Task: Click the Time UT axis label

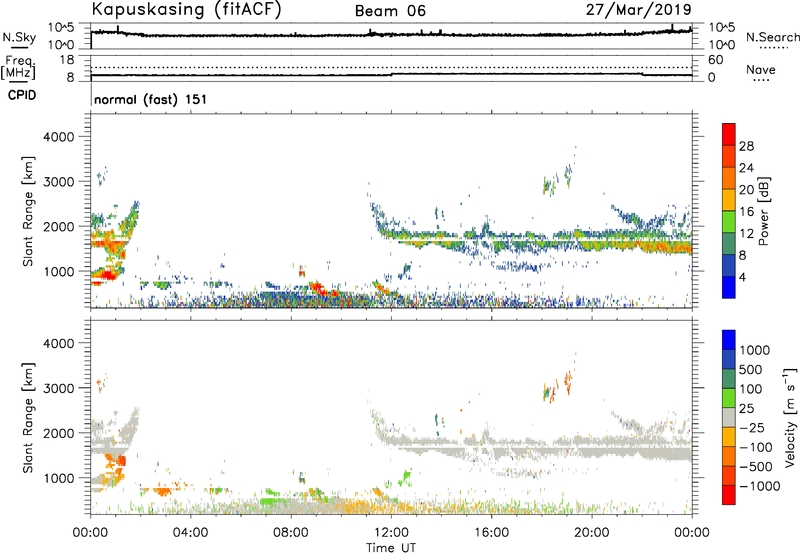Action: pyautogui.click(x=391, y=548)
